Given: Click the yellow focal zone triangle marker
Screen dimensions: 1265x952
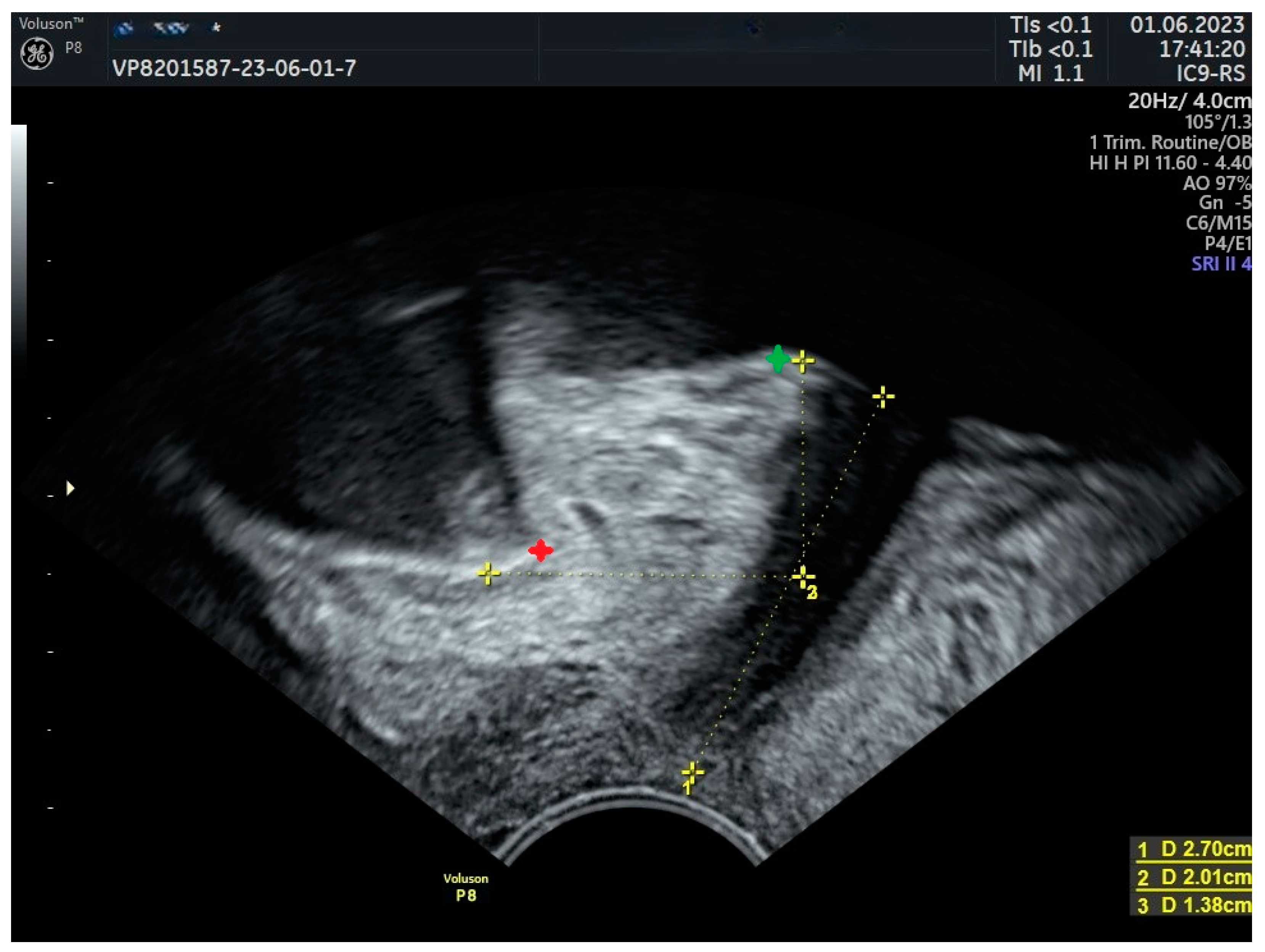Looking at the screenshot, I should pyautogui.click(x=70, y=488).
